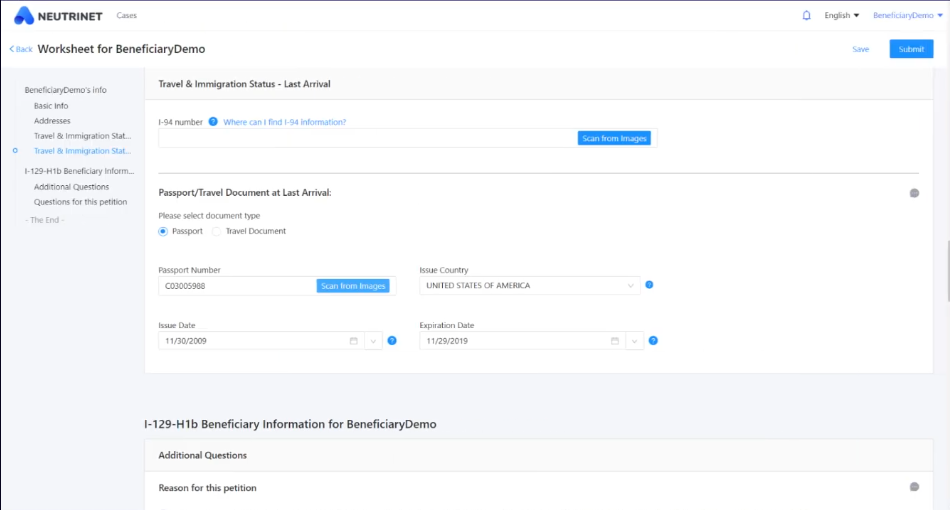Open the Issue Country dropdown
The height and width of the screenshot is (510, 950).
(530, 286)
